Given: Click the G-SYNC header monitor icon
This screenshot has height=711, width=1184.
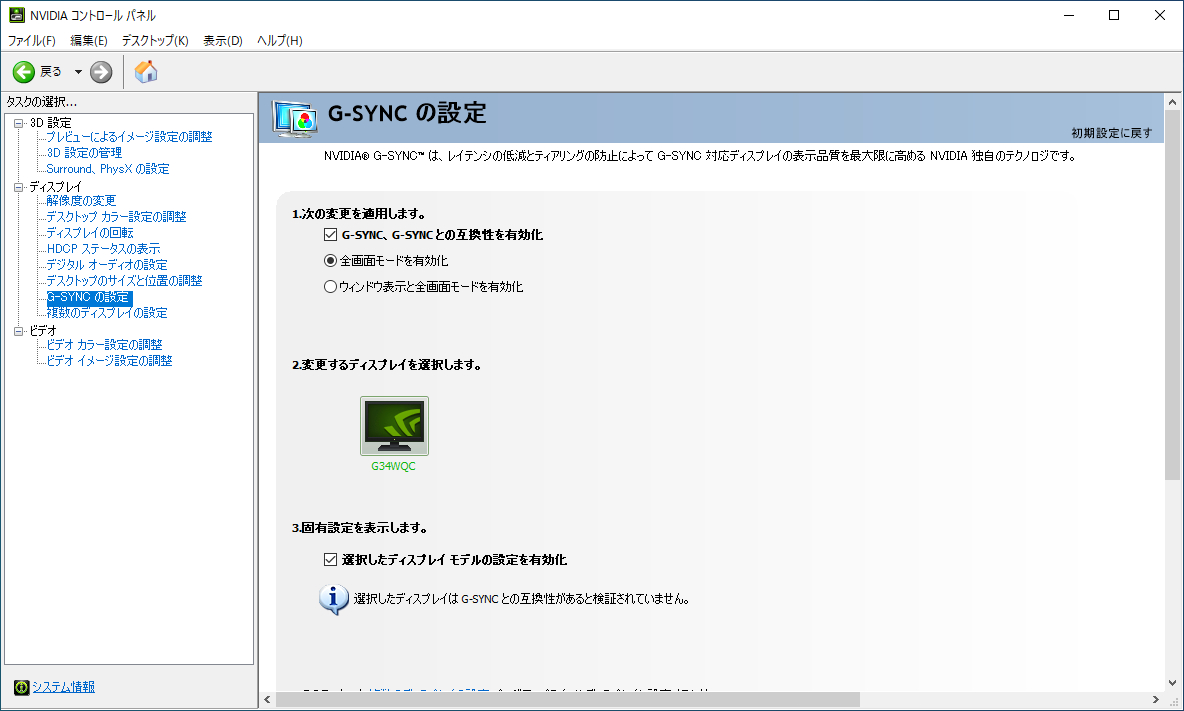Looking at the screenshot, I should click(x=294, y=118).
